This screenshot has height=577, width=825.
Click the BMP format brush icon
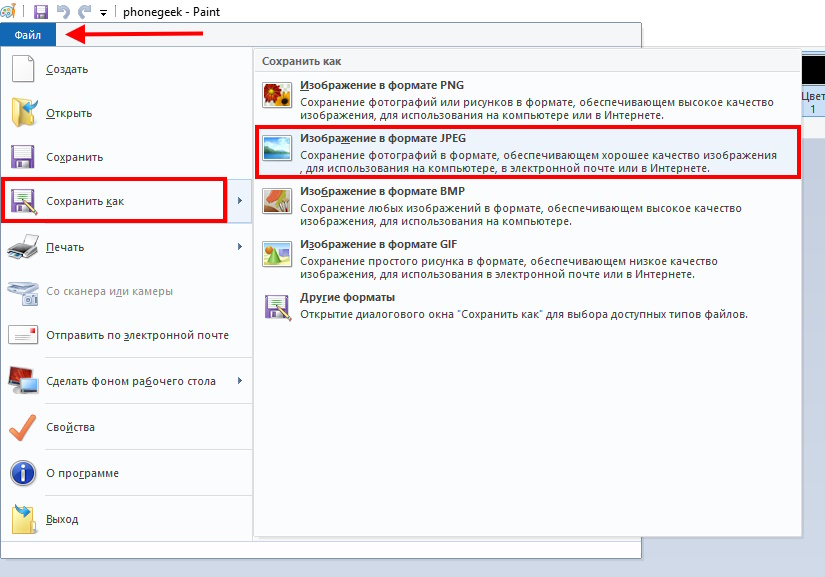click(x=277, y=201)
